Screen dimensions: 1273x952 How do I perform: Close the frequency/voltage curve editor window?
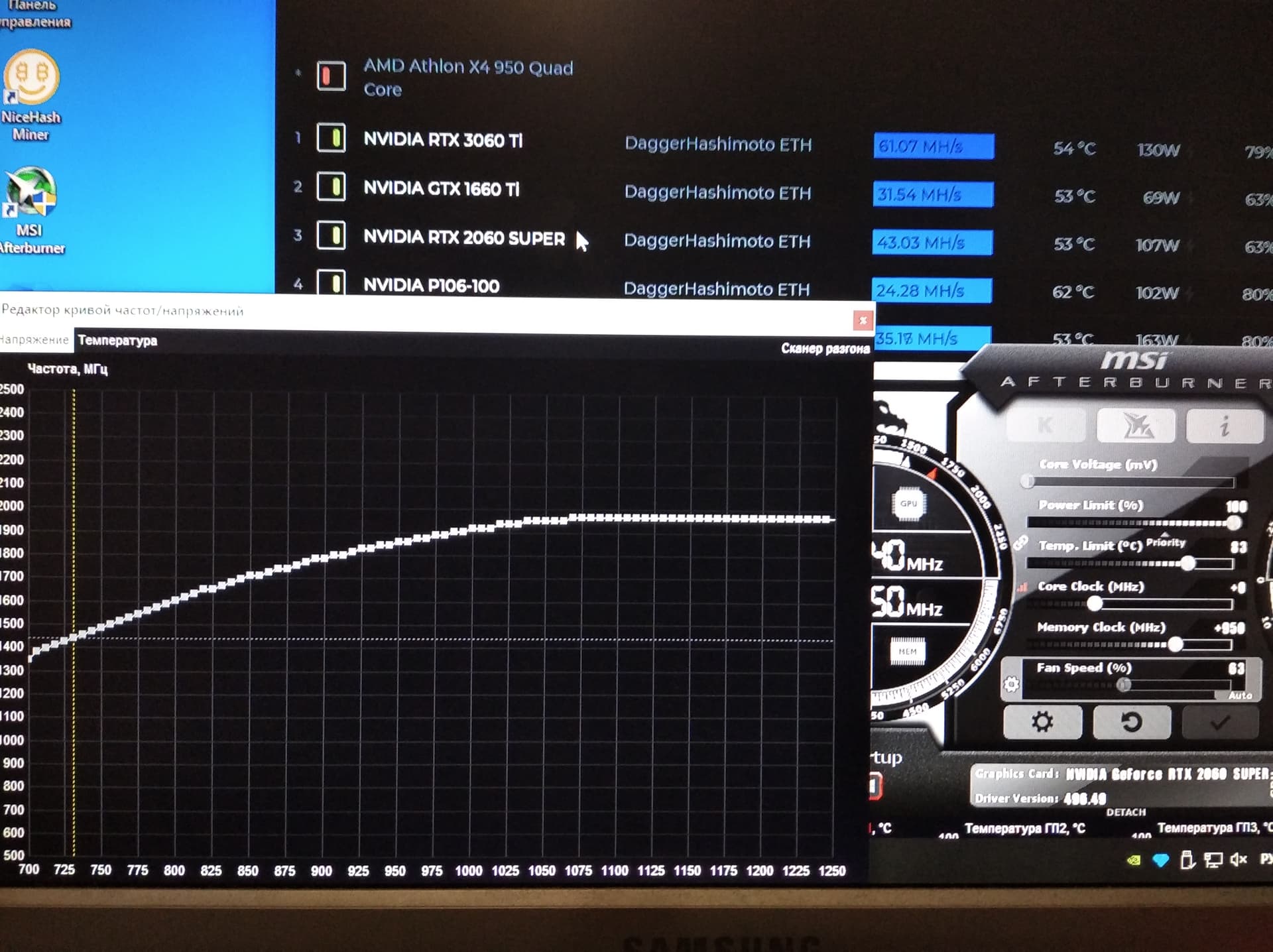pos(863,320)
